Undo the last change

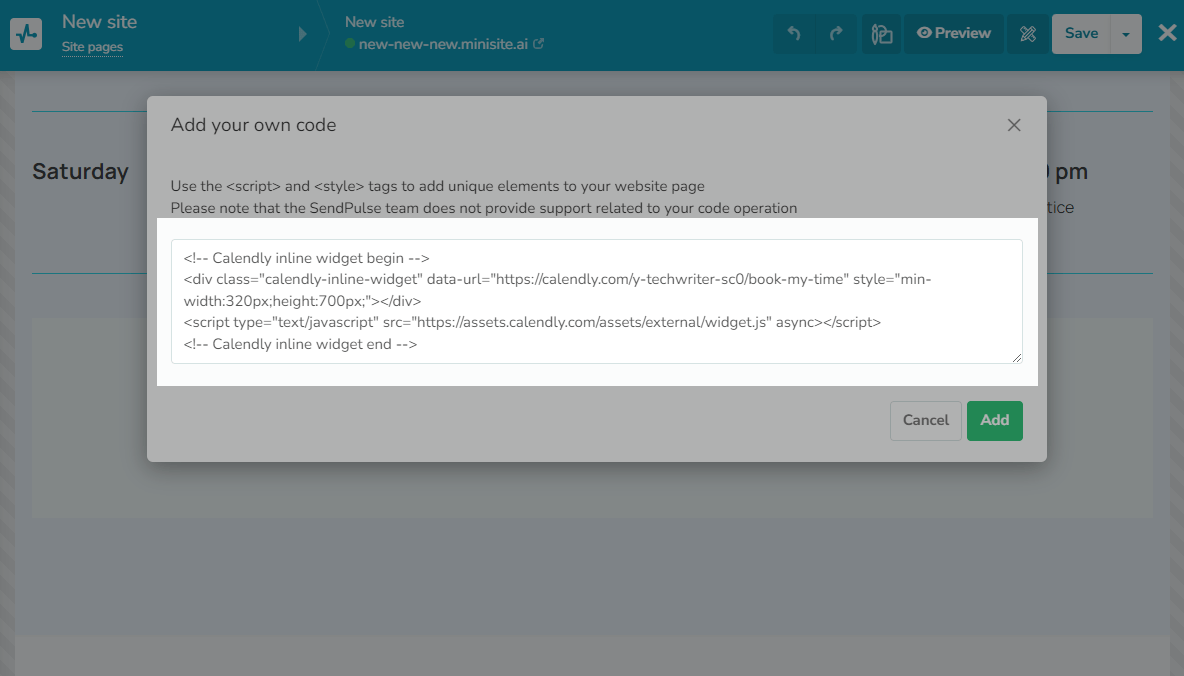click(x=793, y=34)
